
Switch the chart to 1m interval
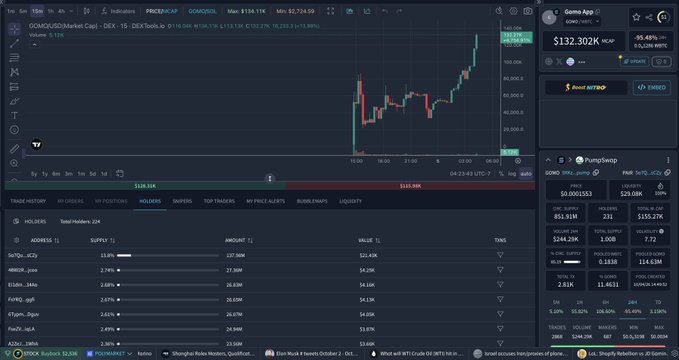pyautogui.click(x=11, y=11)
